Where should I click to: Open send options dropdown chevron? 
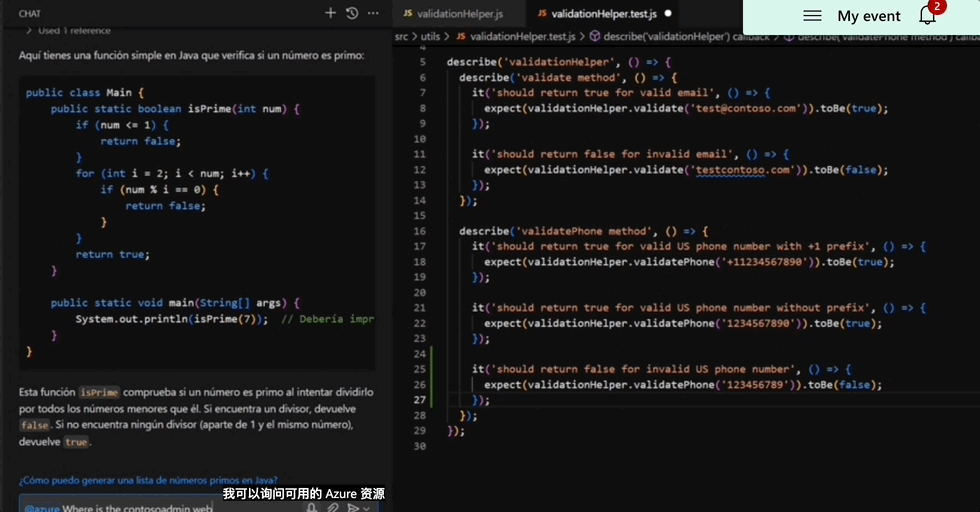366,508
